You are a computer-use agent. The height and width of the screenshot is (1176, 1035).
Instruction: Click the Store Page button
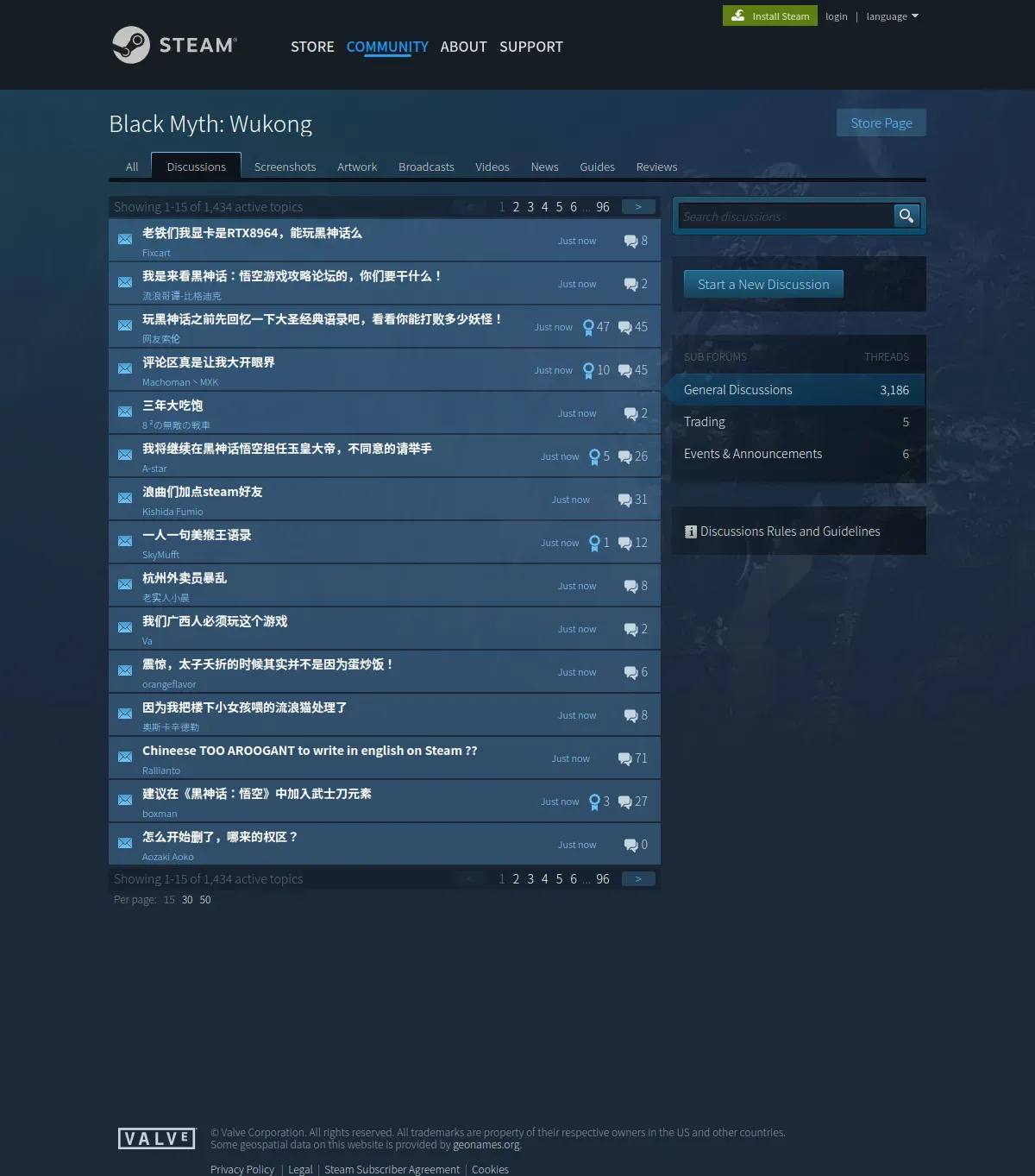pos(881,123)
